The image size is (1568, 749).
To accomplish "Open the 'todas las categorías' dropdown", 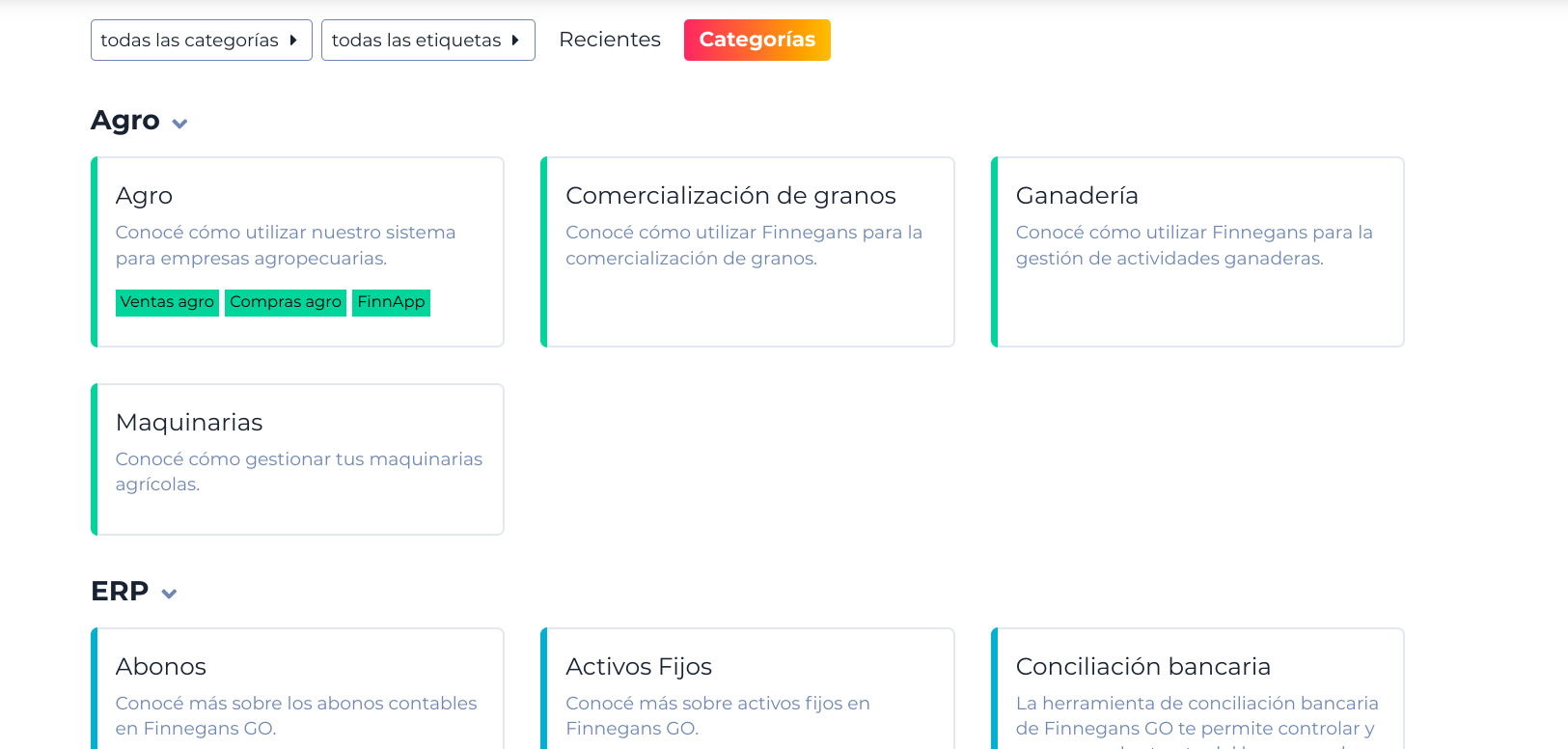I will click(201, 41).
